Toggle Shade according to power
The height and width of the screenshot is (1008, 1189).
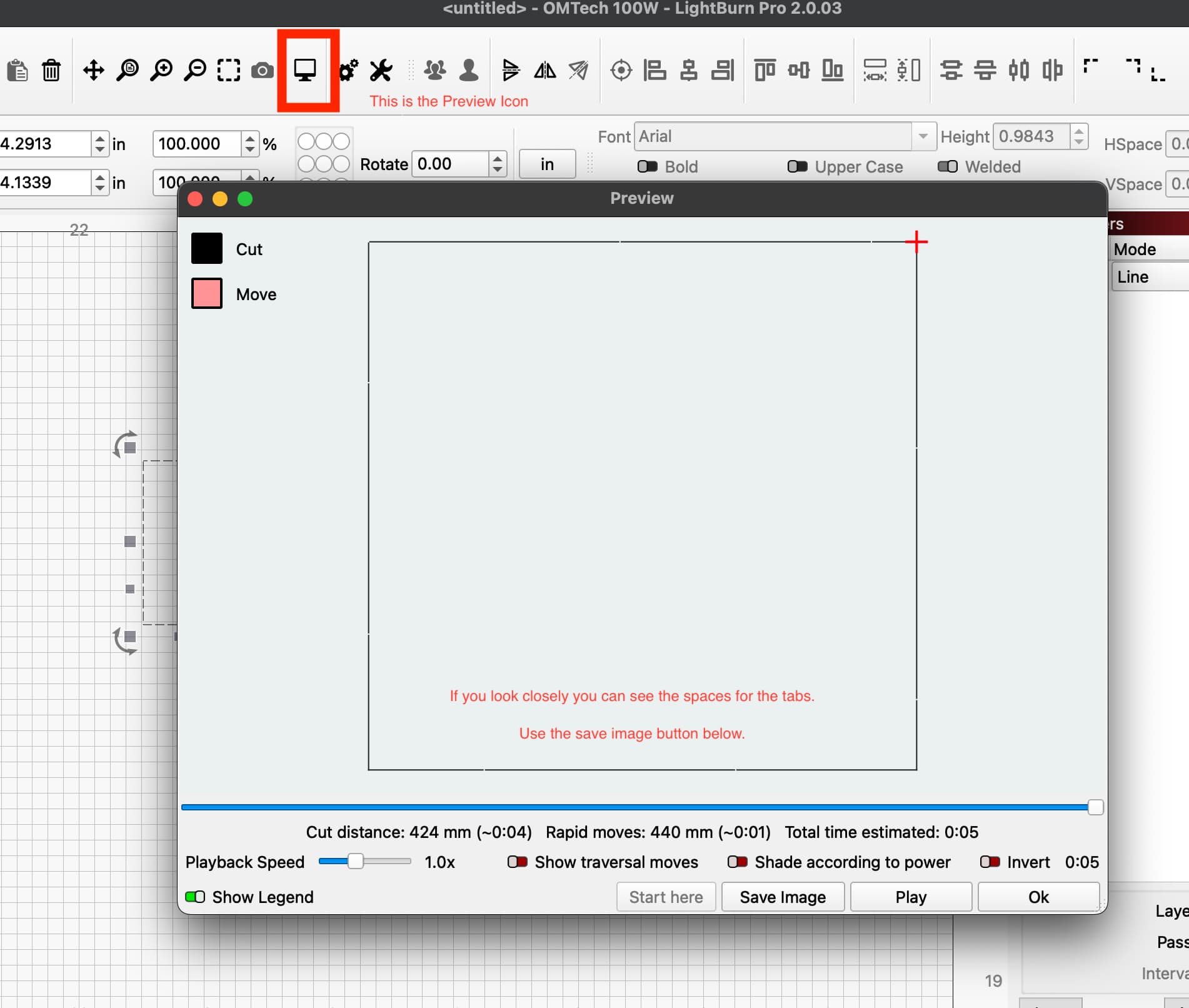(x=737, y=862)
